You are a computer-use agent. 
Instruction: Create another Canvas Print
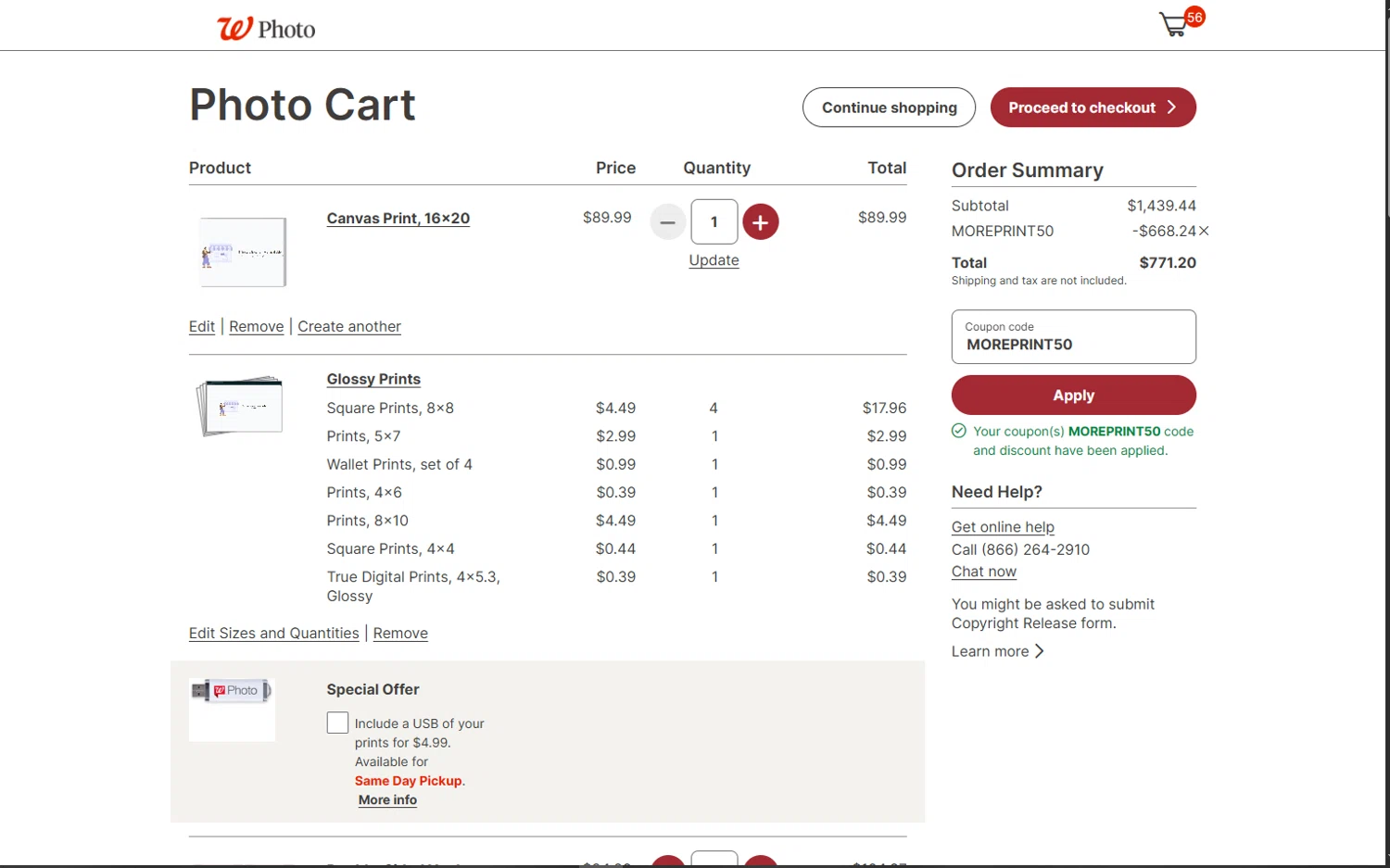point(349,326)
